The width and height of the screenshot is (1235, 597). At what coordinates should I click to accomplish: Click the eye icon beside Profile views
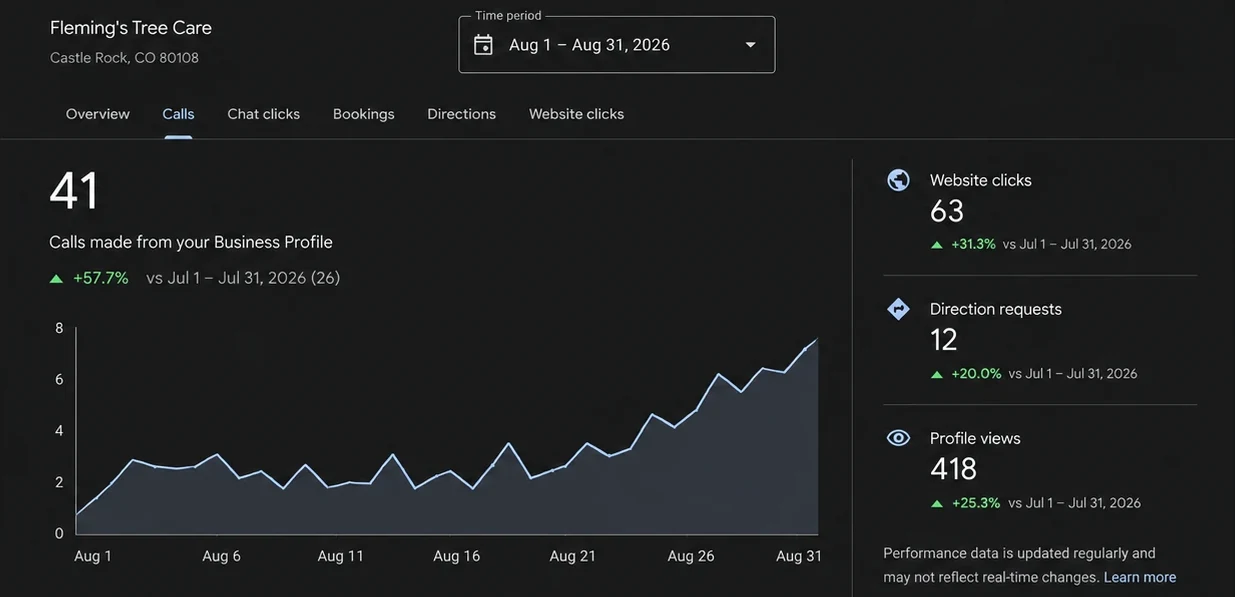pyautogui.click(x=898, y=438)
